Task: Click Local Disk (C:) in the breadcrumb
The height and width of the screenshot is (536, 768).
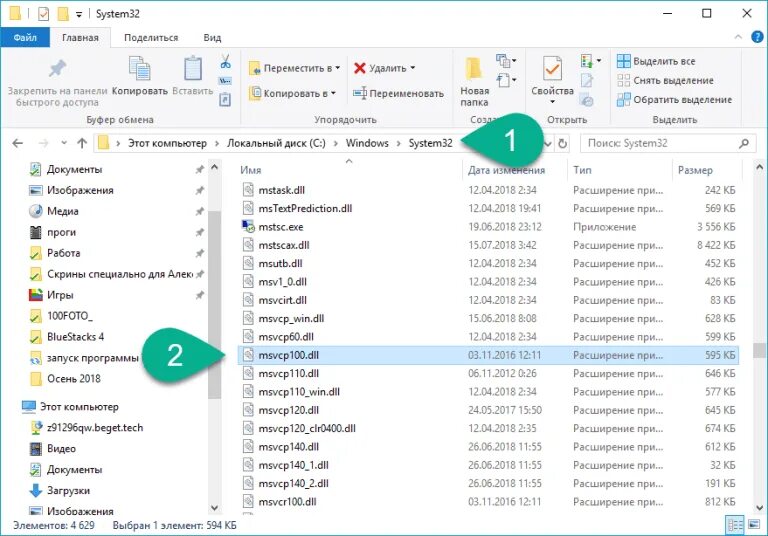Action: coord(276,143)
